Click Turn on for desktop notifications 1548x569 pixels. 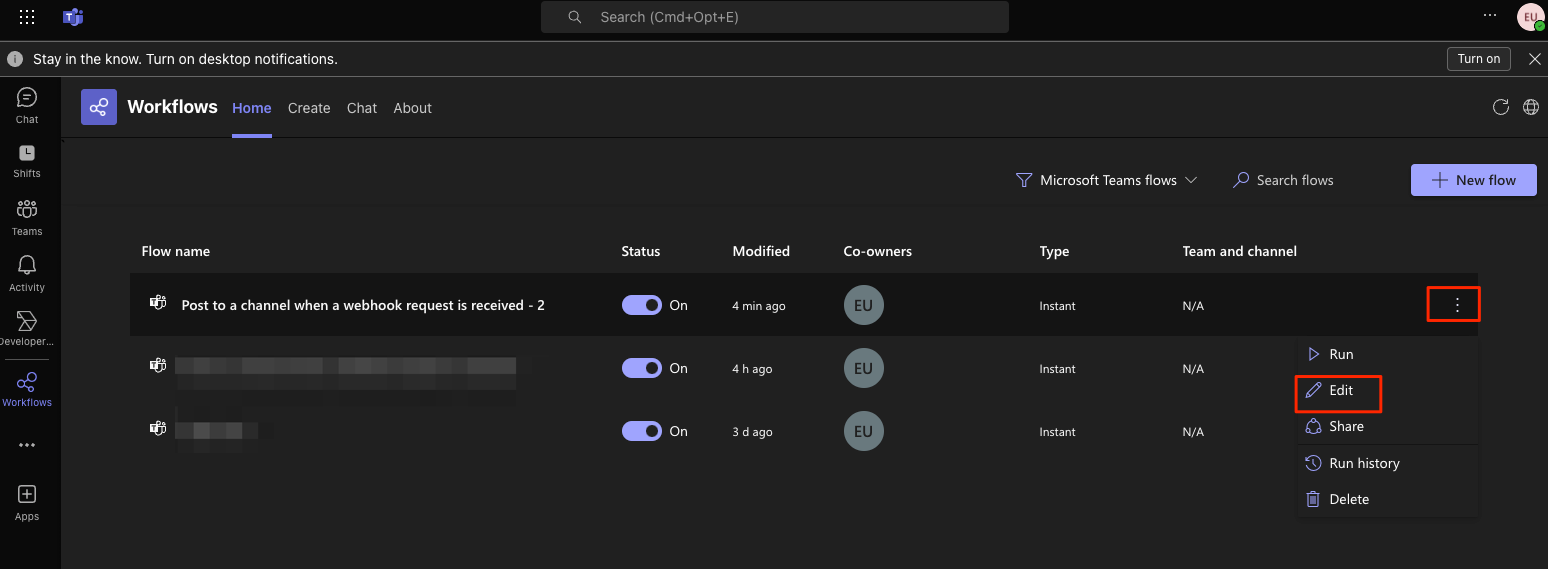tap(1479, 59)
